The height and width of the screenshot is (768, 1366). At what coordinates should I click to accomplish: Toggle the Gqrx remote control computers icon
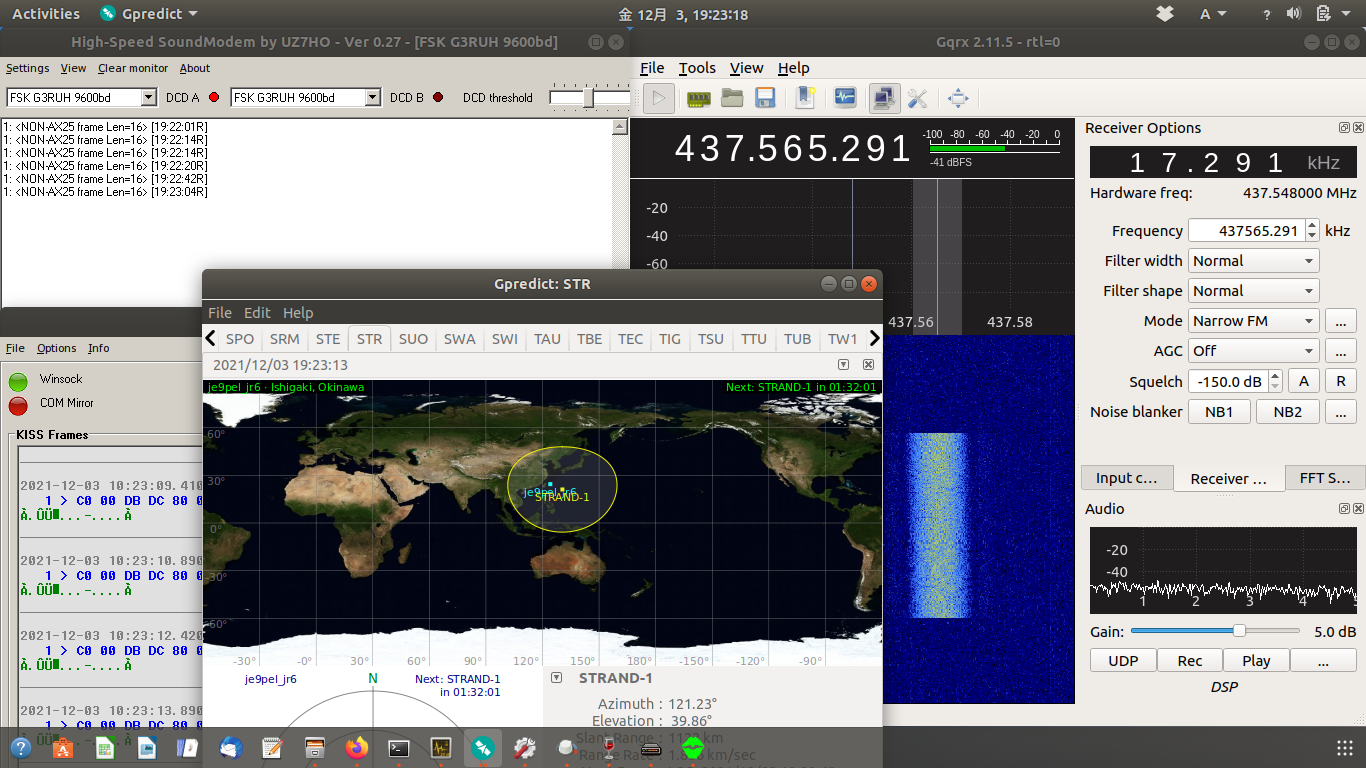click(884, 98)
